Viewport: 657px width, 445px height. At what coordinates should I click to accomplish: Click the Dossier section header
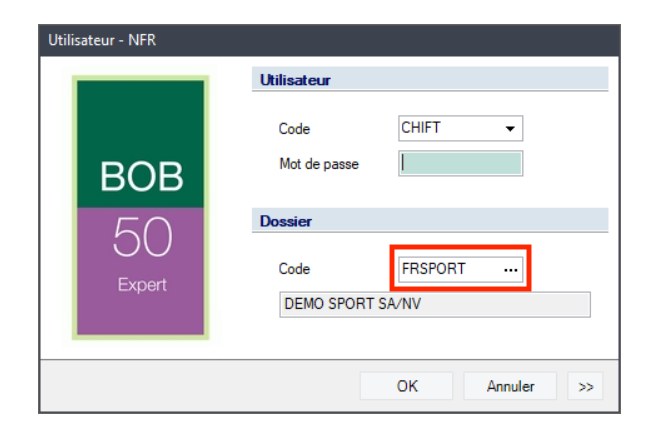click(x=430, y=220)
